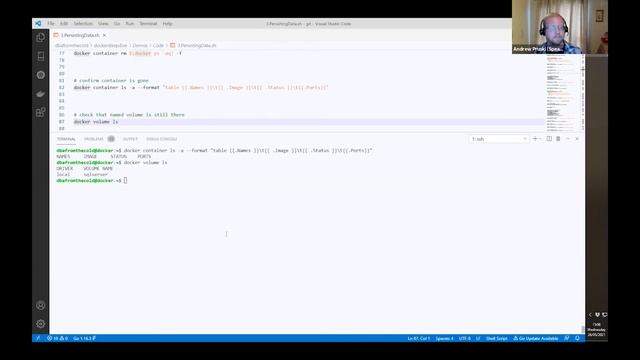Open the File menu
Image resolution: width=640 pixels, height=360 pixels.
click(51, 24)
